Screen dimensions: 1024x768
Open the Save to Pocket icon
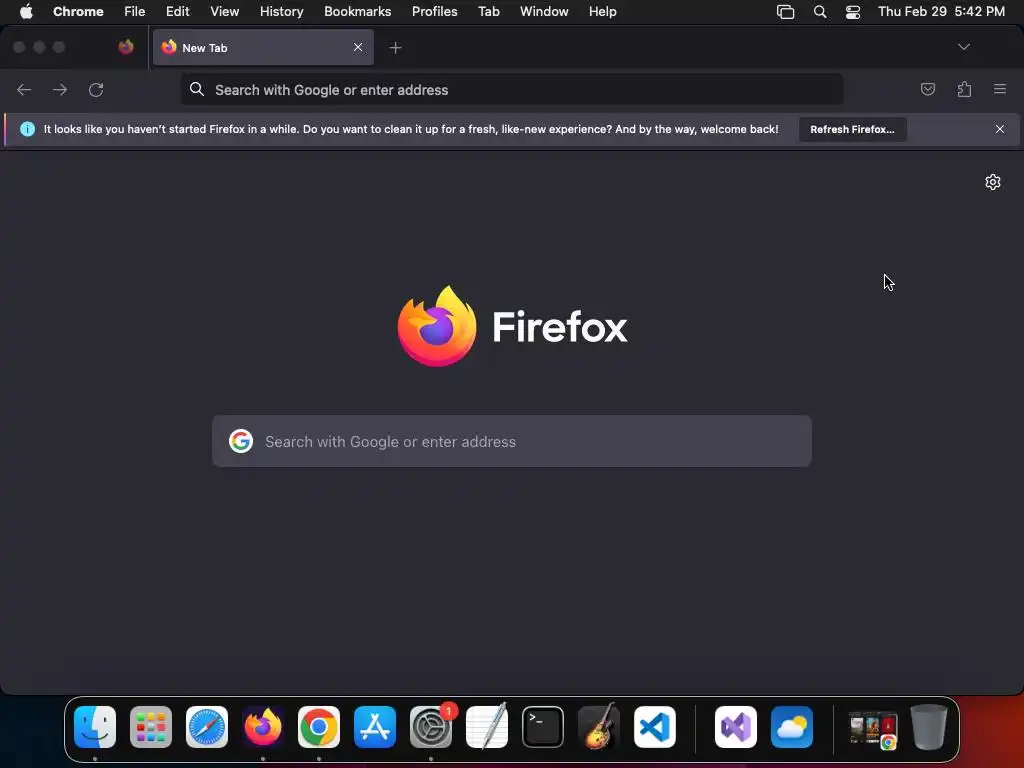coord(927,89)
